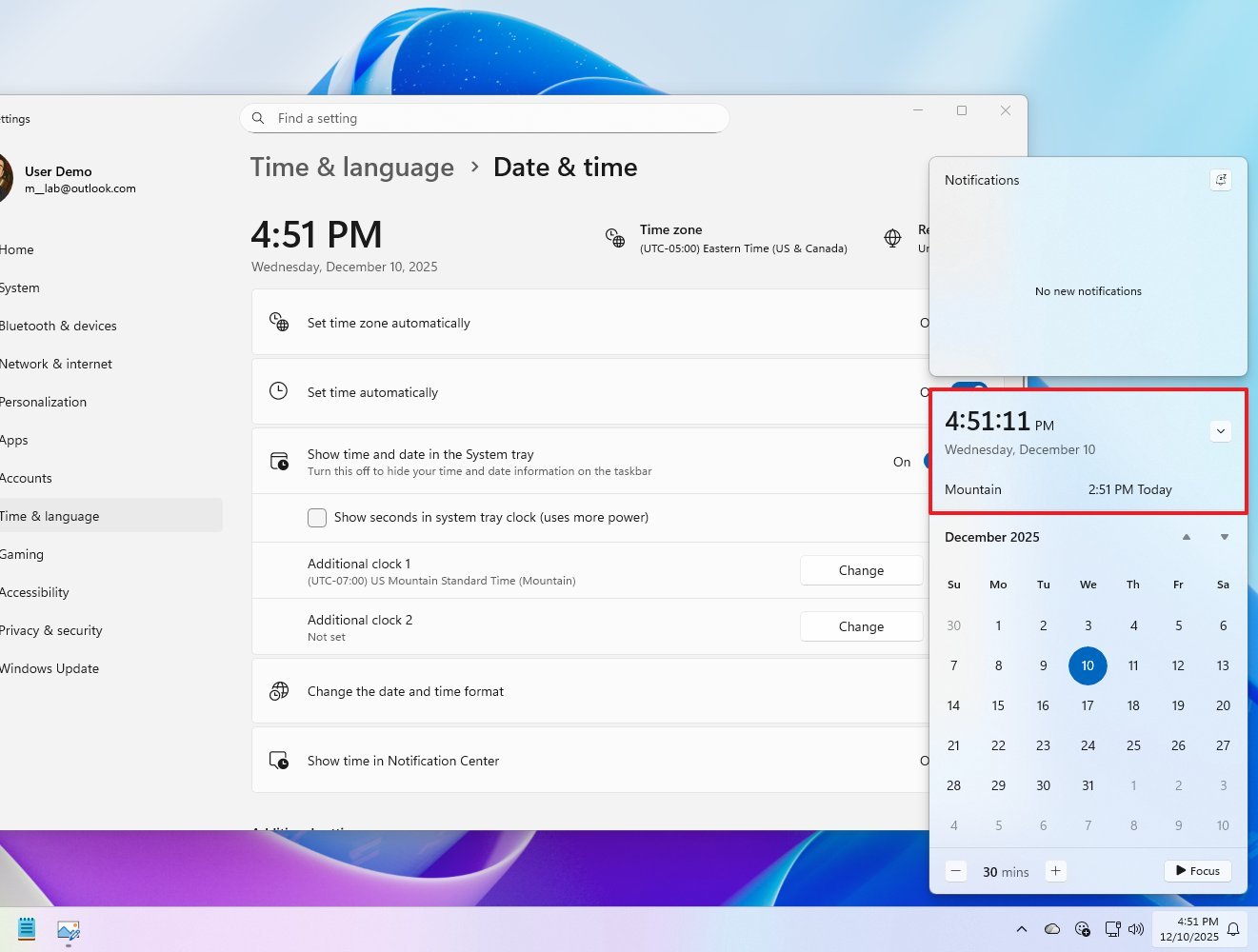1258x952 pixels.
Task: Collapse the clock flyout with its chevron
Action: coord(1221,431)
